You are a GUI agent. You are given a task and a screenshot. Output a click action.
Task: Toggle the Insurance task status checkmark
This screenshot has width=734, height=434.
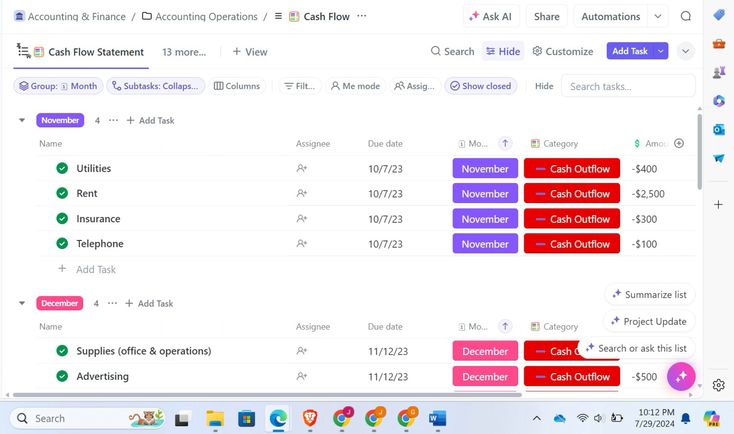tap(62, 218)
